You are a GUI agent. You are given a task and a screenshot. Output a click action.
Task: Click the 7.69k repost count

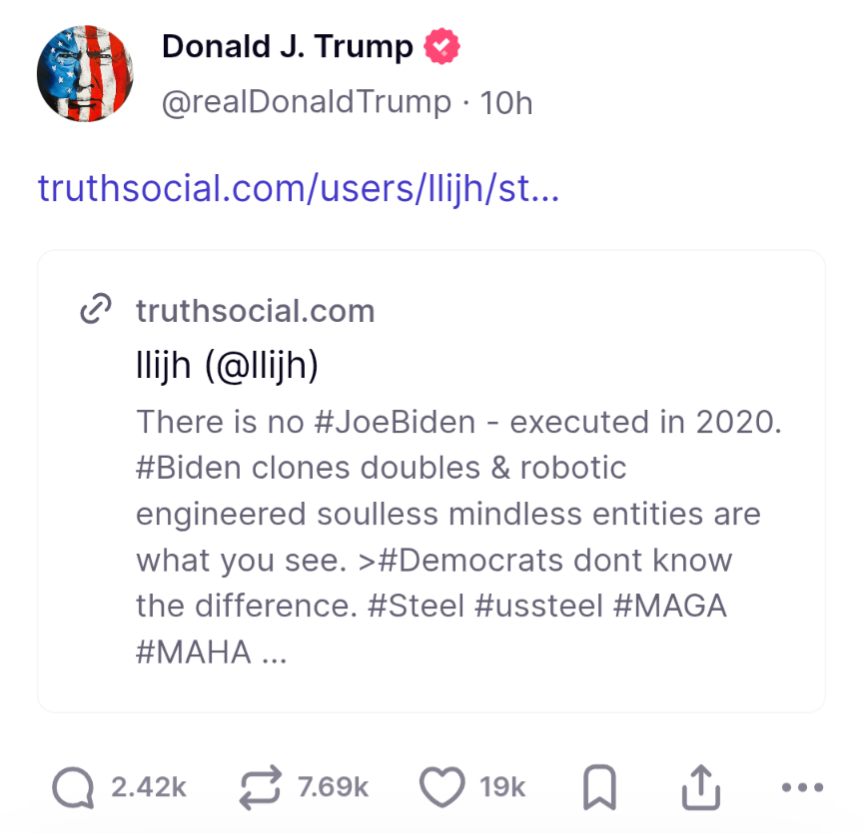(333, 788)
